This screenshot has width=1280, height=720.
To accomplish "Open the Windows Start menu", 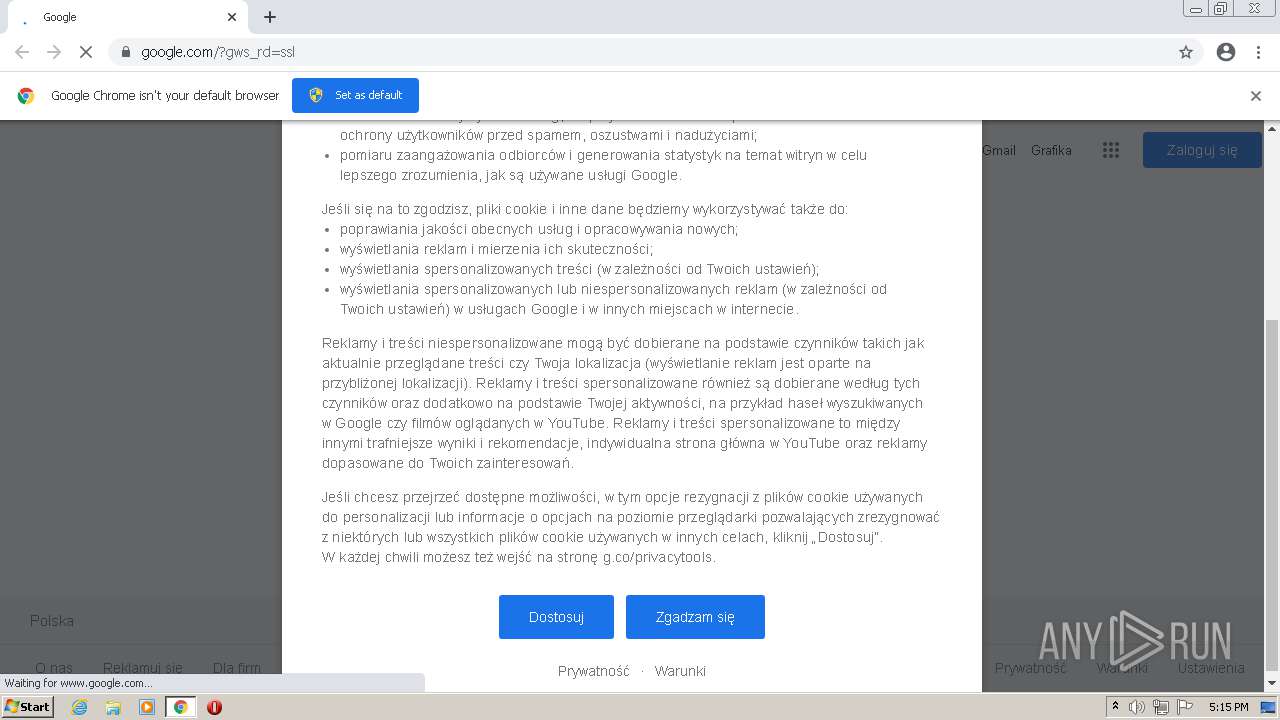I will (x=27, y=707).
